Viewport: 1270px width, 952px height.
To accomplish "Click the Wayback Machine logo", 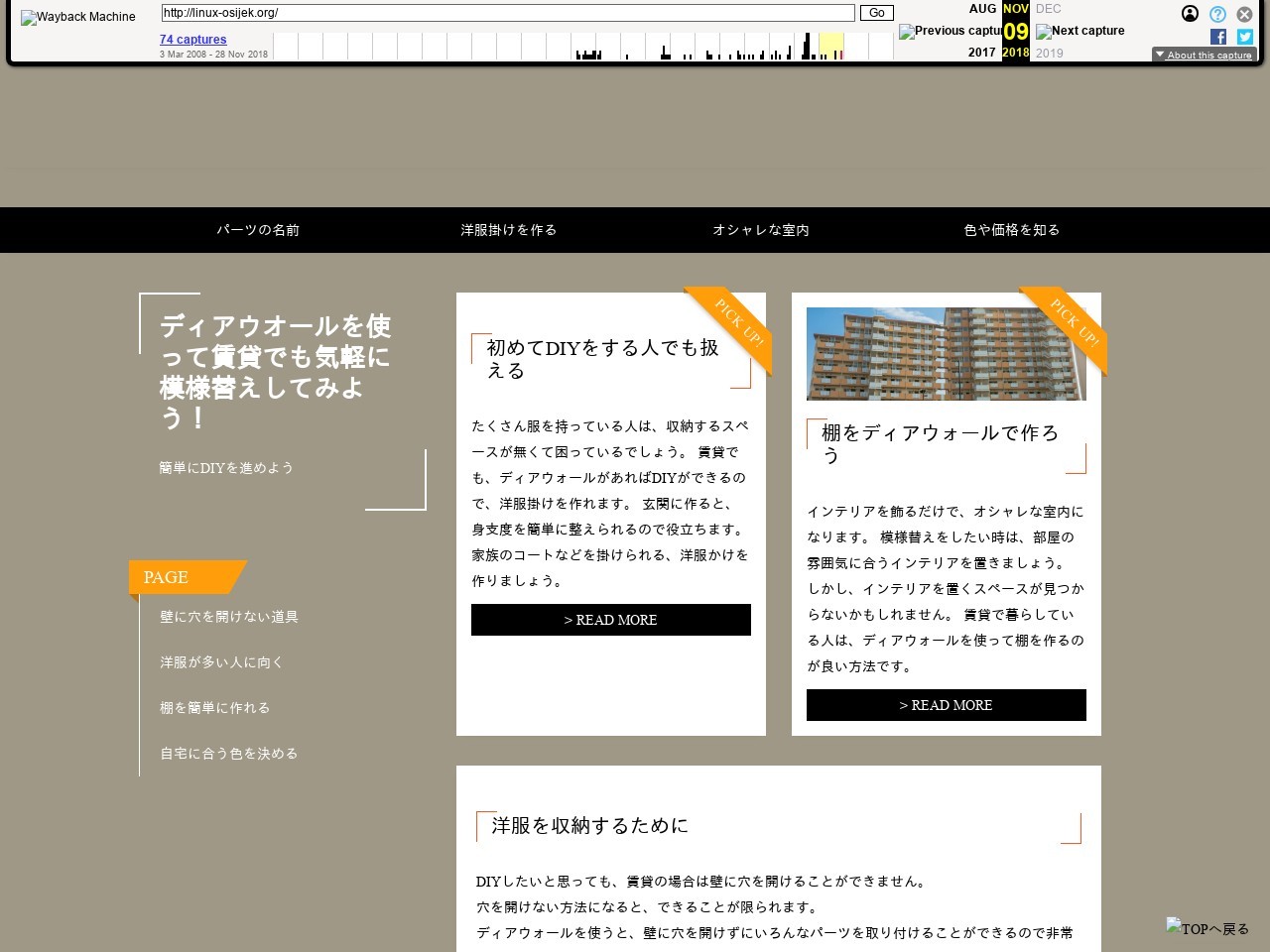I will [78, 17].
